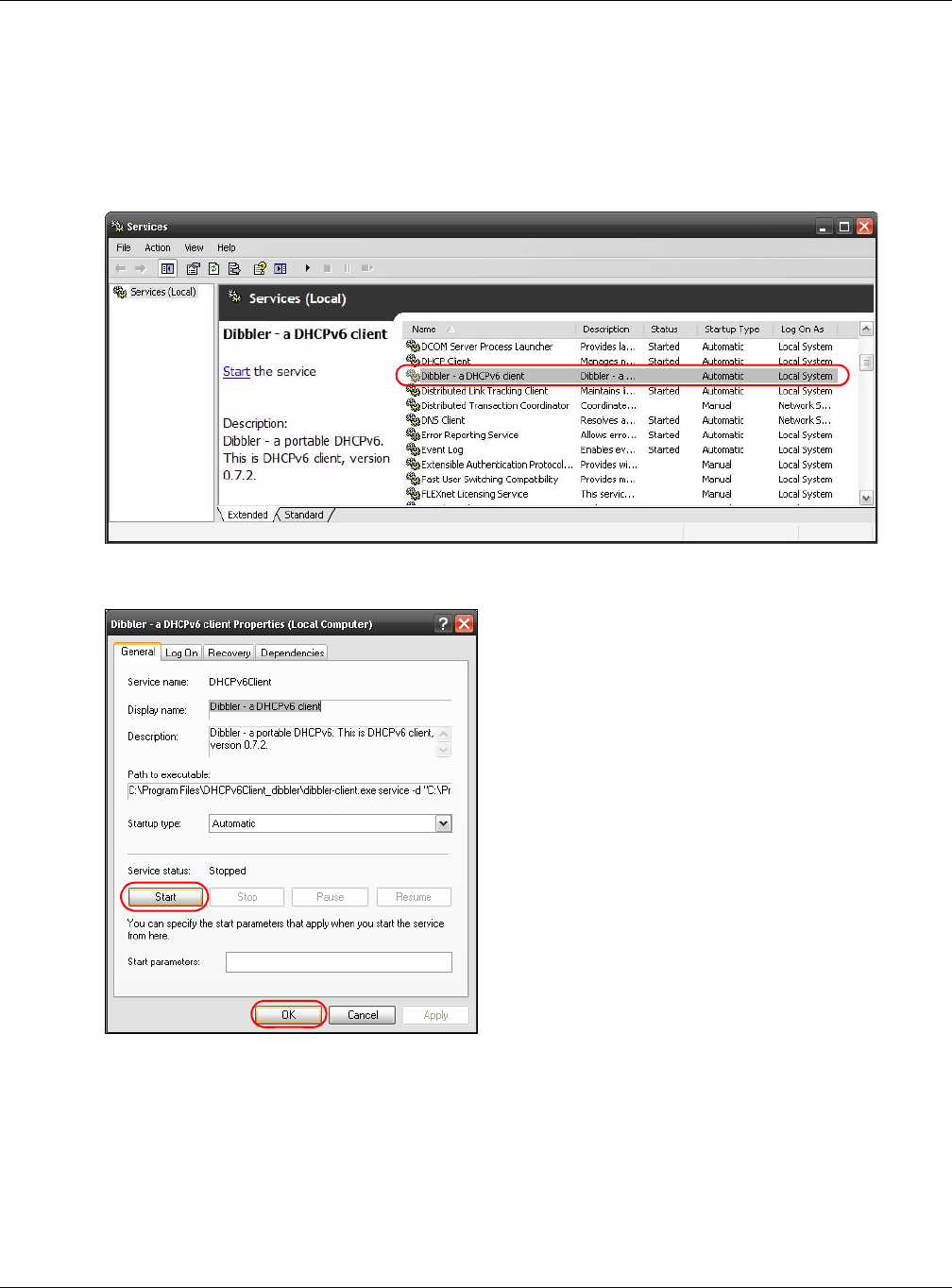Click the Cancel button
Viewport: 952px width, 1288px height.
click(363, 1015)
